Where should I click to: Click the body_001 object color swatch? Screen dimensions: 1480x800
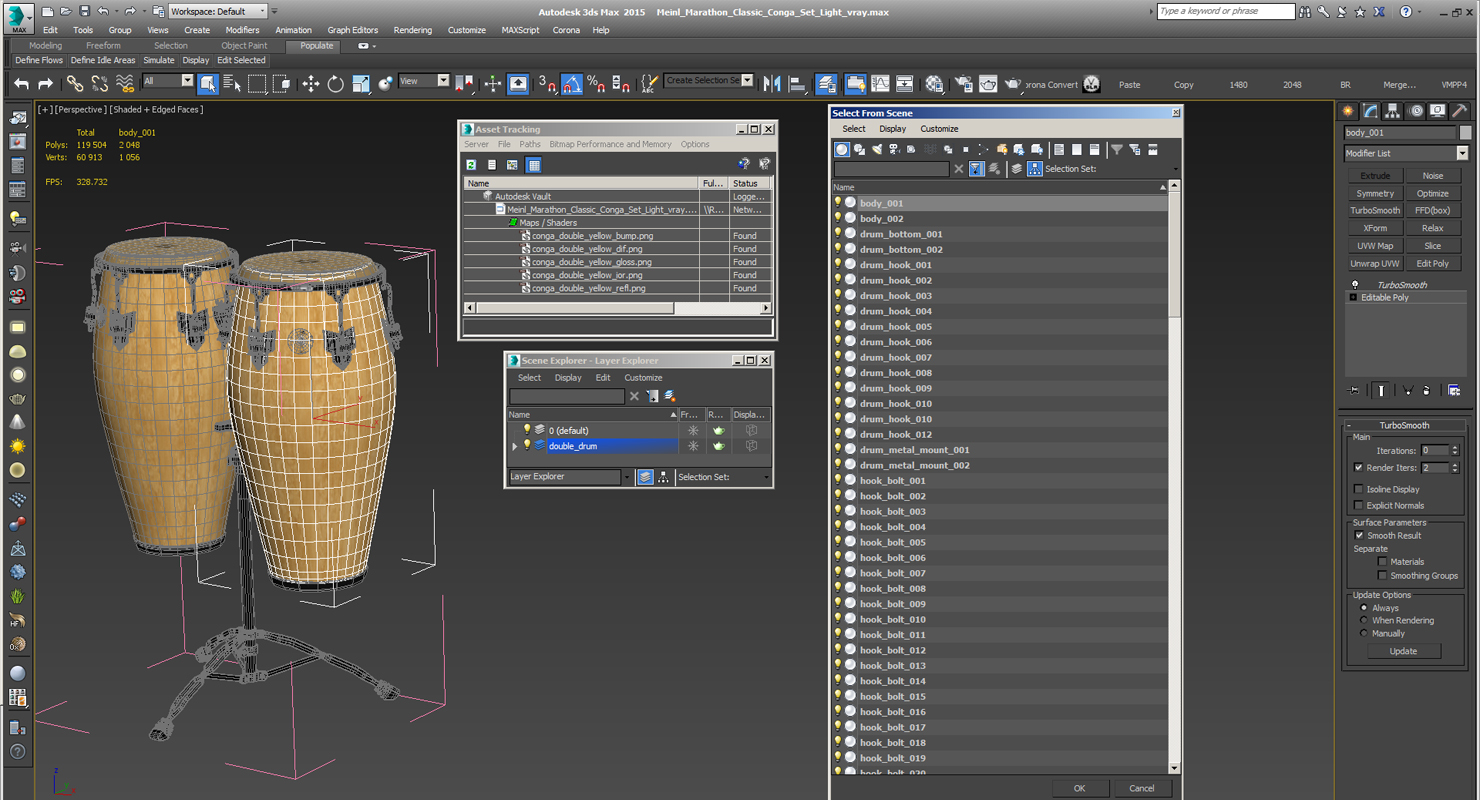[x=1466, y=132]
